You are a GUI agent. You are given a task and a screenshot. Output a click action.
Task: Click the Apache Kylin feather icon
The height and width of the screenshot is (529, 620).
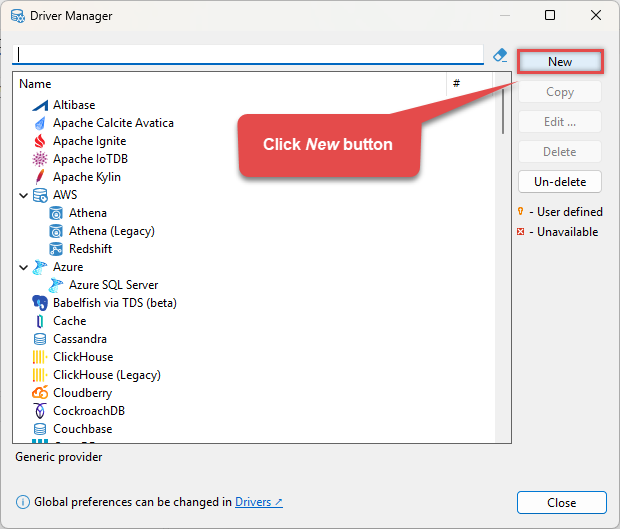tap(40, 177)
